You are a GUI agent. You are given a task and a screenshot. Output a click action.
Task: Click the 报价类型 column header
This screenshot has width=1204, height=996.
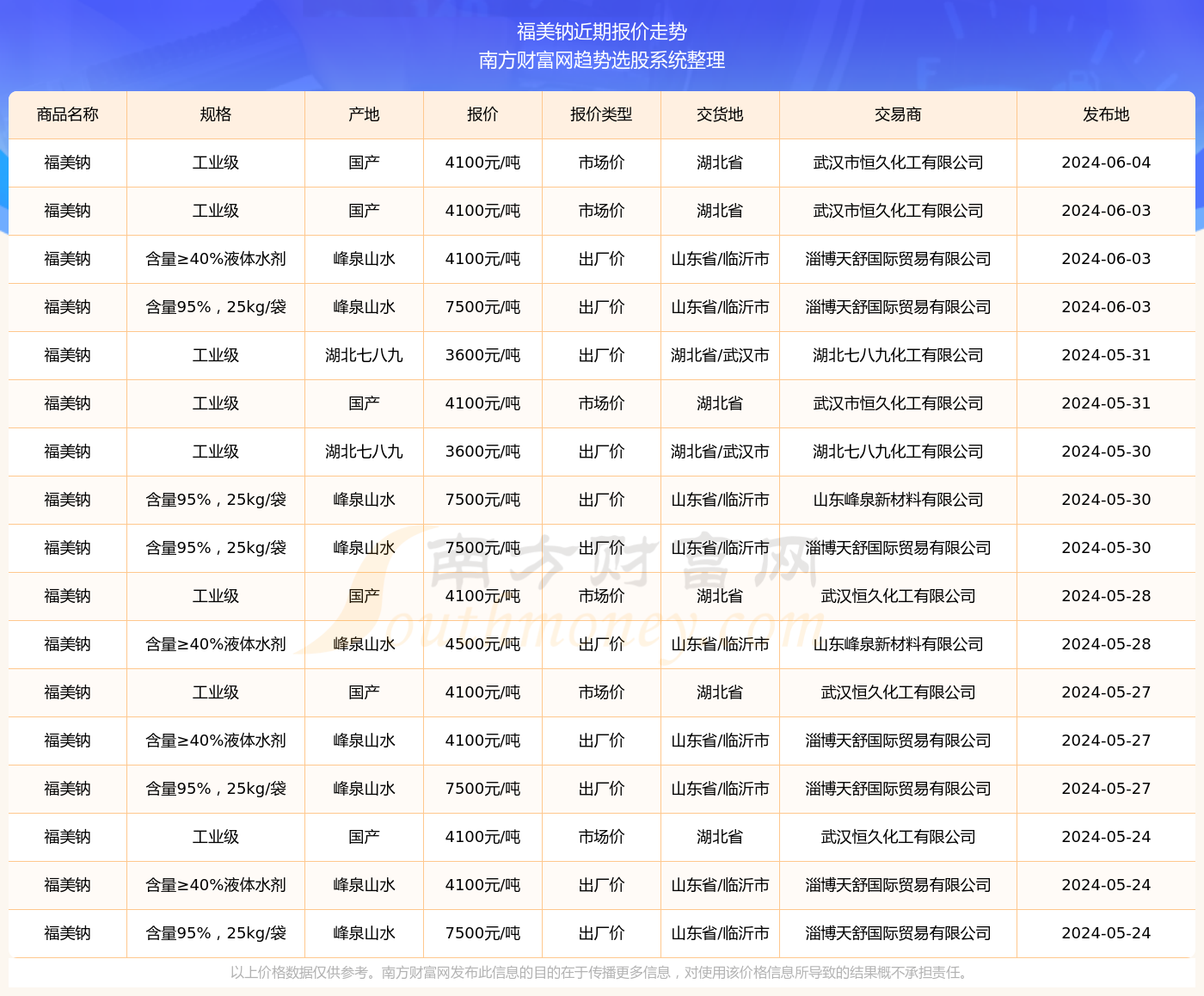601,114
